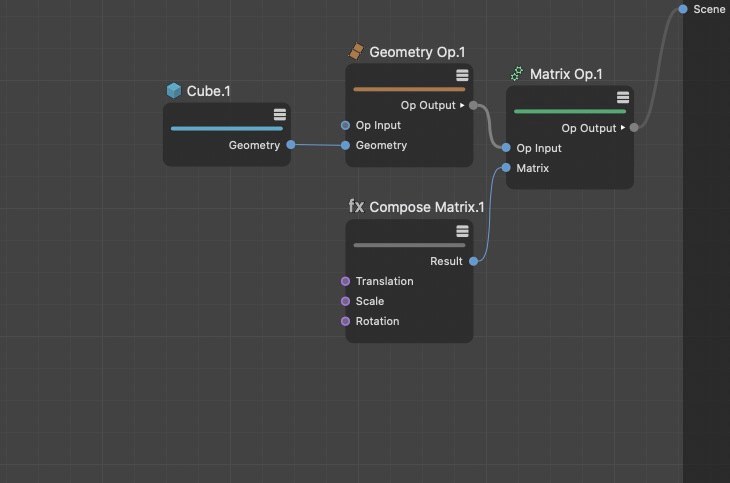Expand Op Output arrow on Geometry Op.1
Viewport: 730px width, 483px height.
(461, 105)
